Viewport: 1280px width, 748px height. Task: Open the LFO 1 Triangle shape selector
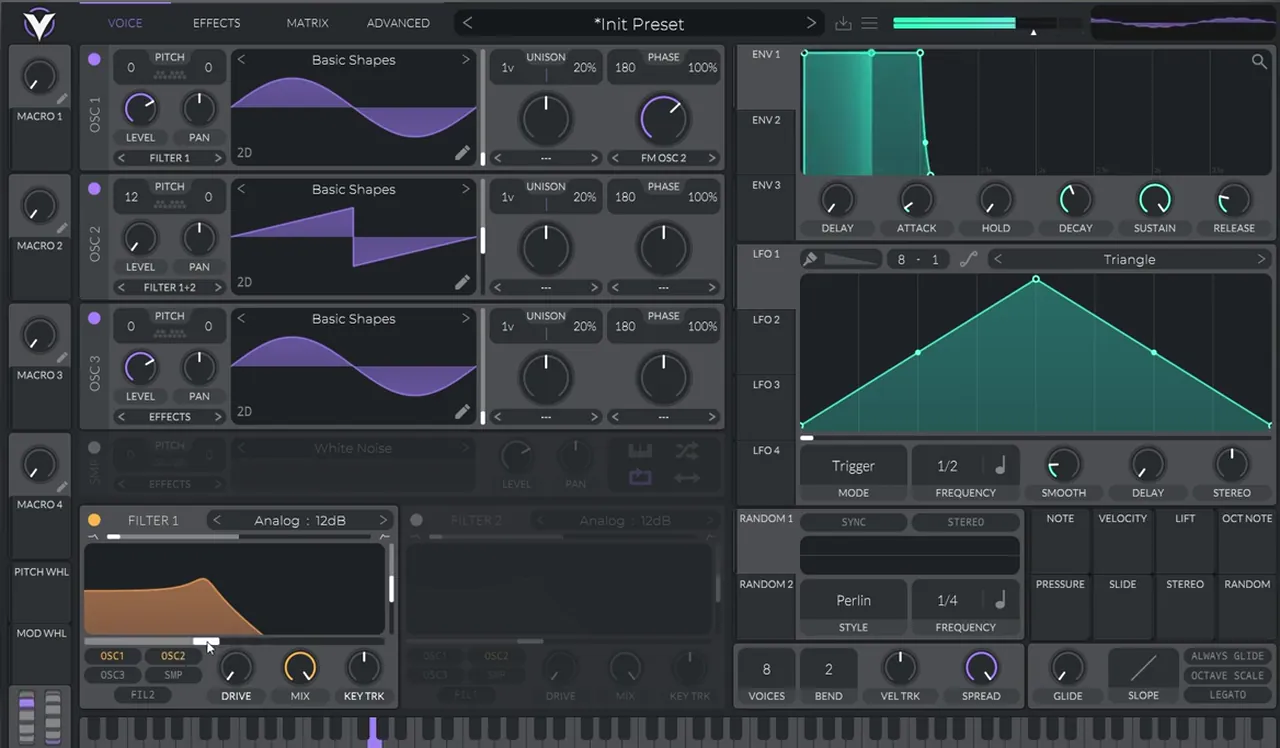tap(1129, 259)
